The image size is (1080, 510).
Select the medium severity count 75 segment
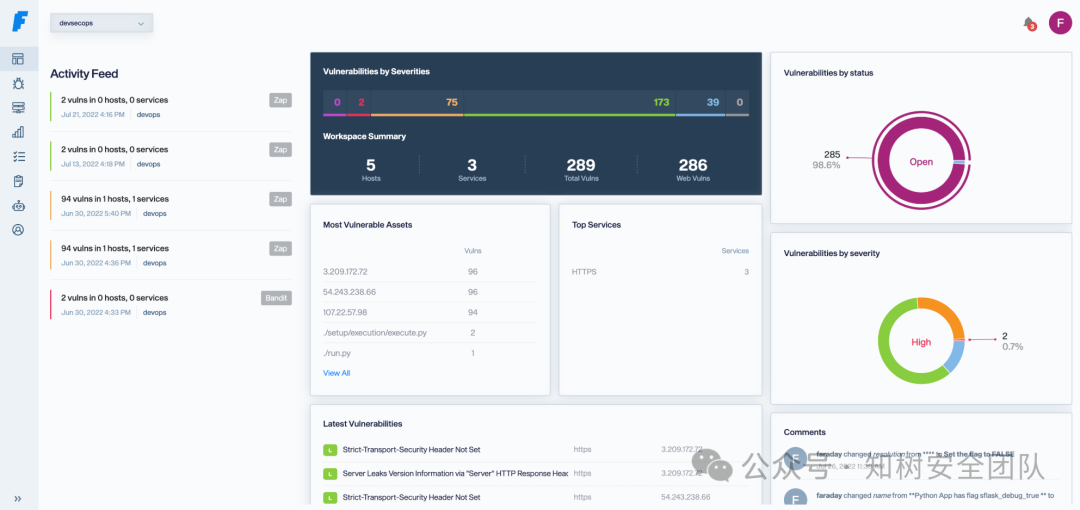417,103
